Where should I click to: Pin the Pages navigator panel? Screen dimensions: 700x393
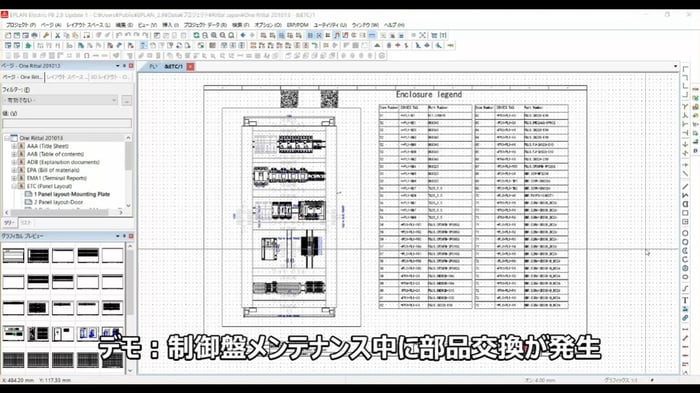coord(125,66)
